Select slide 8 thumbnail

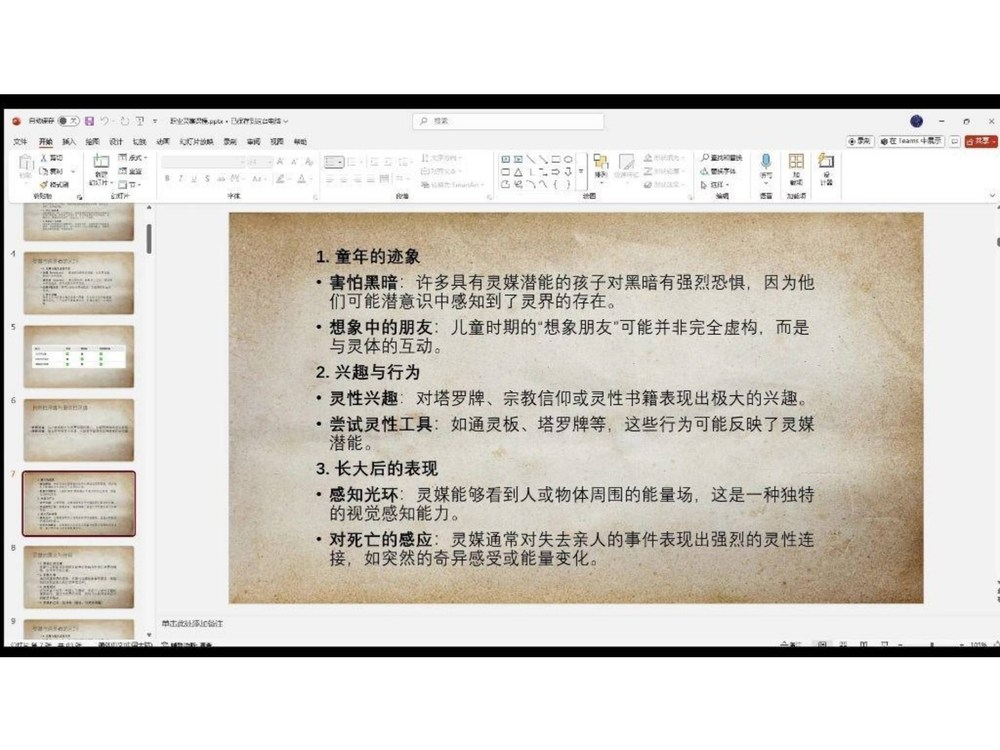click(x=79, y=577)
